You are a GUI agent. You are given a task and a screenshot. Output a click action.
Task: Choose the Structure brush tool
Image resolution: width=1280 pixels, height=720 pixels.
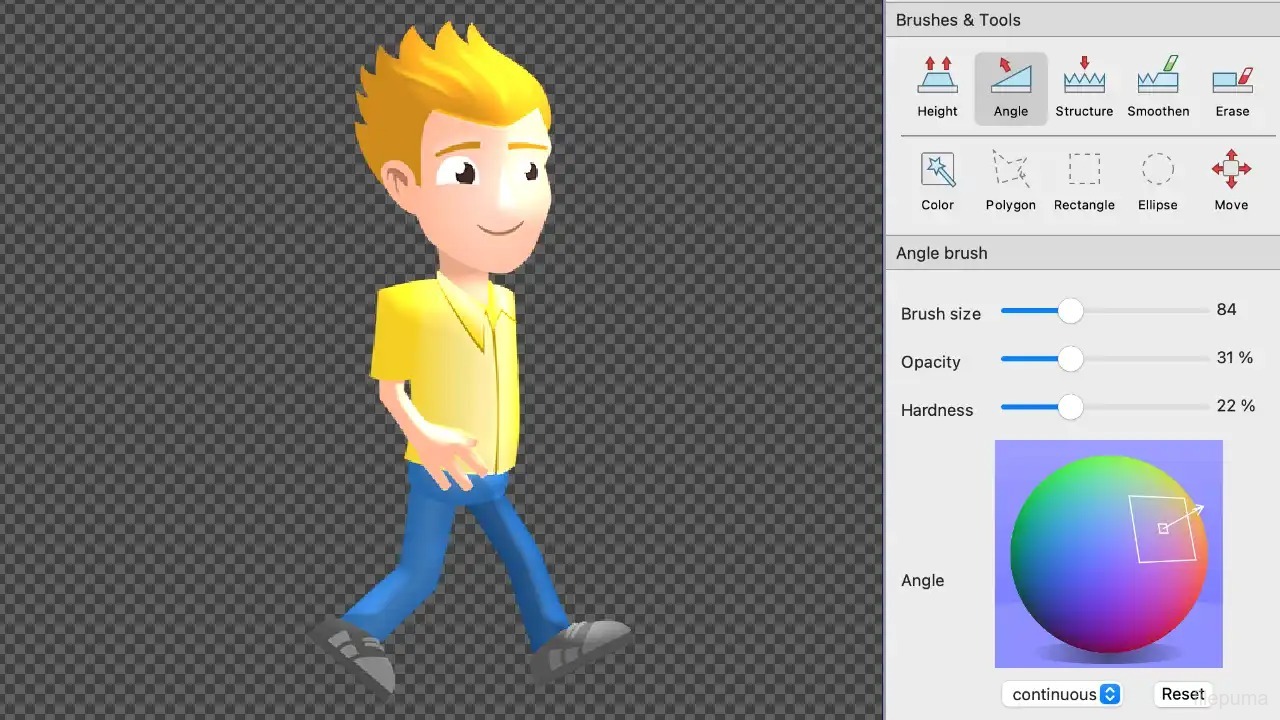point(1084,88)
